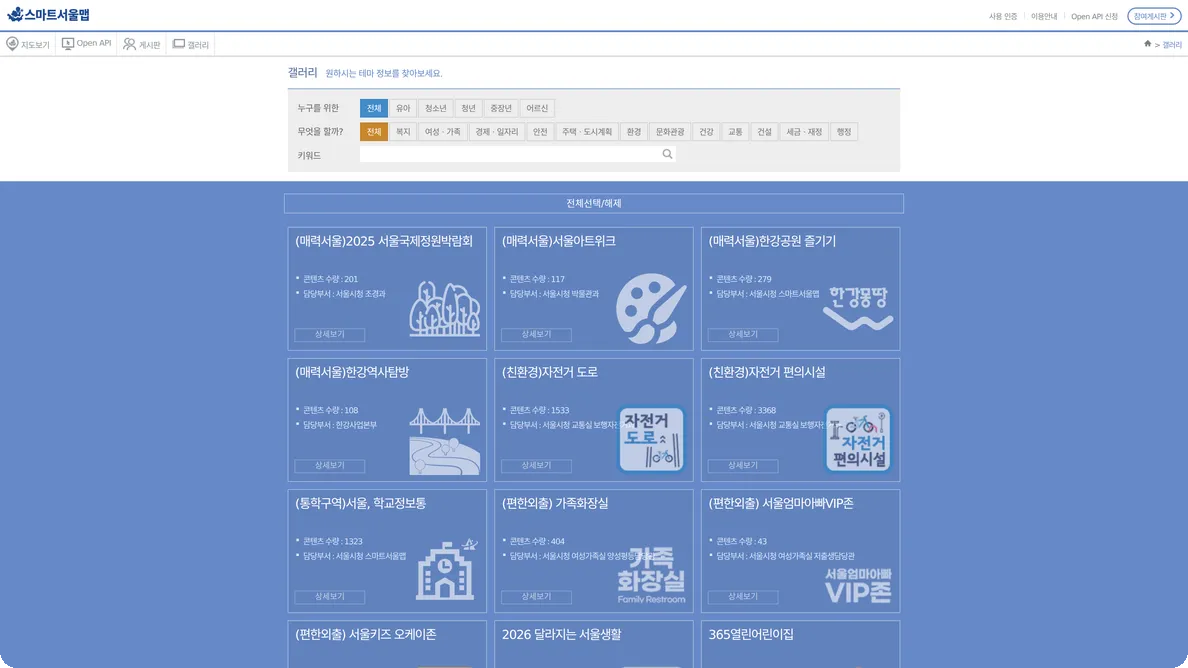
Task: Open 상세보기 for 서울엄마아빠VIP존
Action: point(742,596)
